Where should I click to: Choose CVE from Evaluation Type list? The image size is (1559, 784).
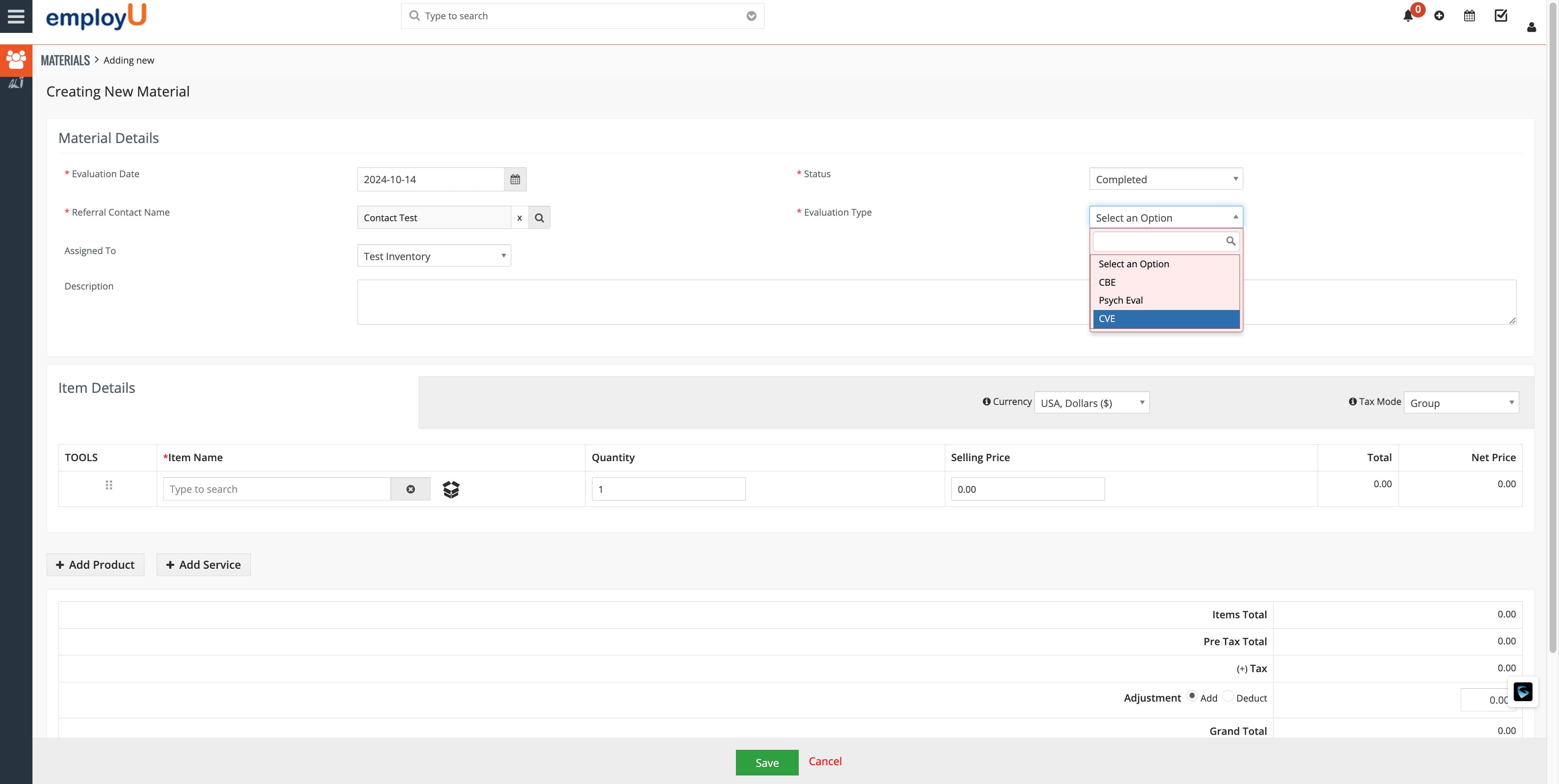tap(1166, 319)
